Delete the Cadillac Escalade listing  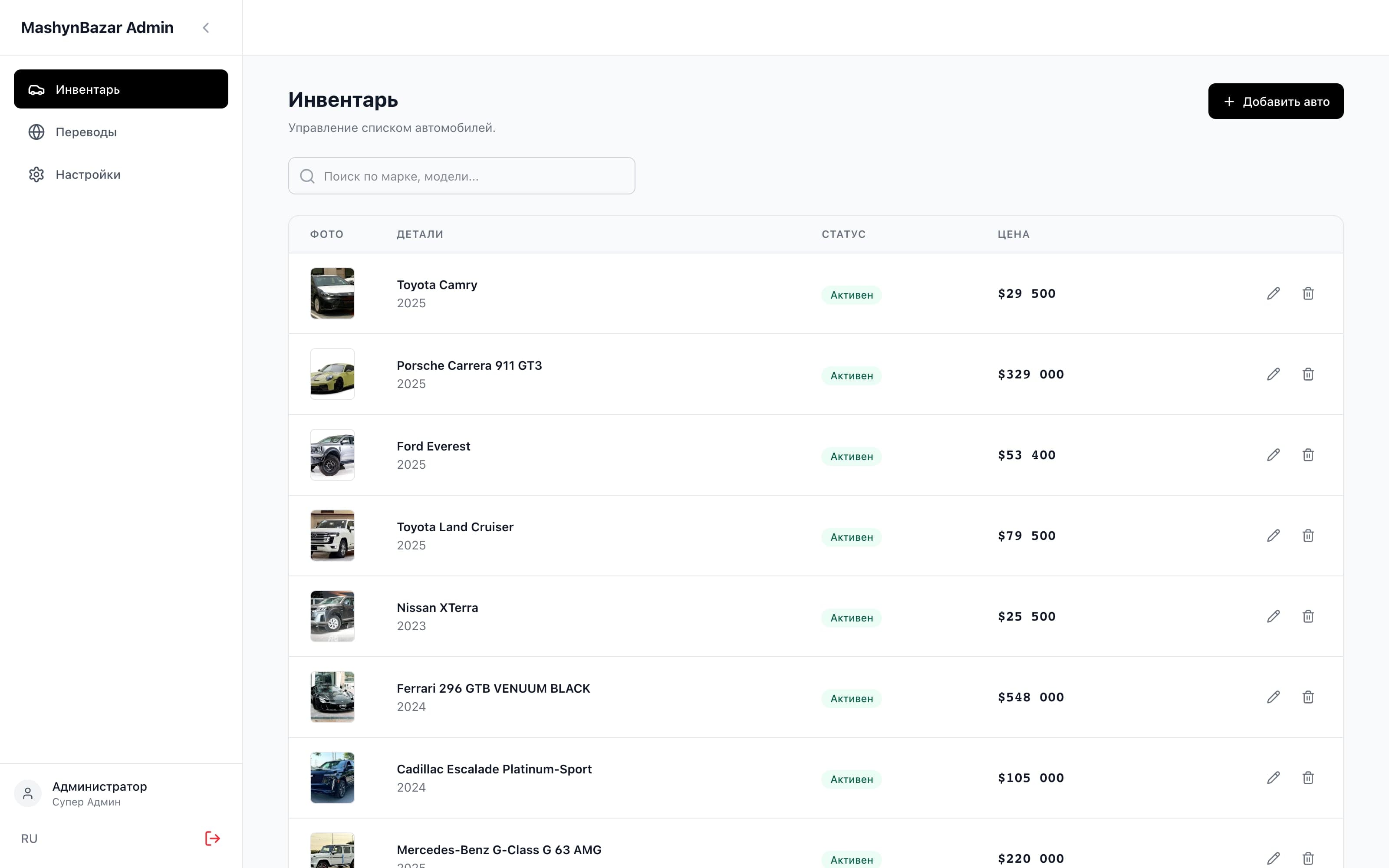tap(1308, 777)
